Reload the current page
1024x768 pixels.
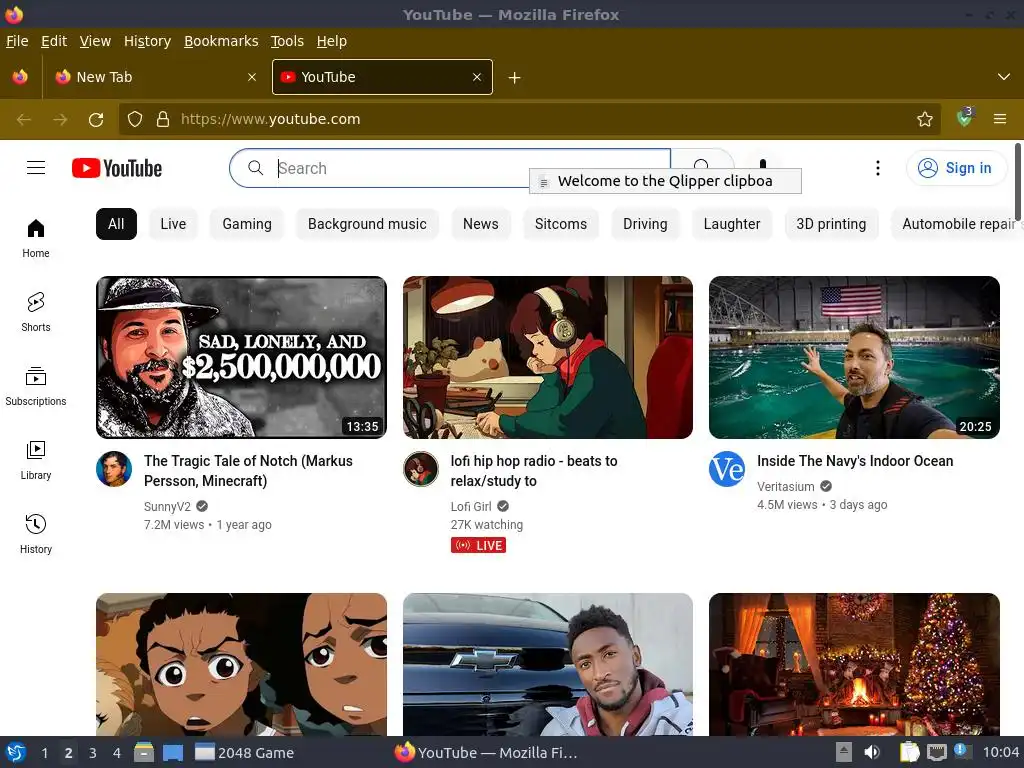[96, 119]
